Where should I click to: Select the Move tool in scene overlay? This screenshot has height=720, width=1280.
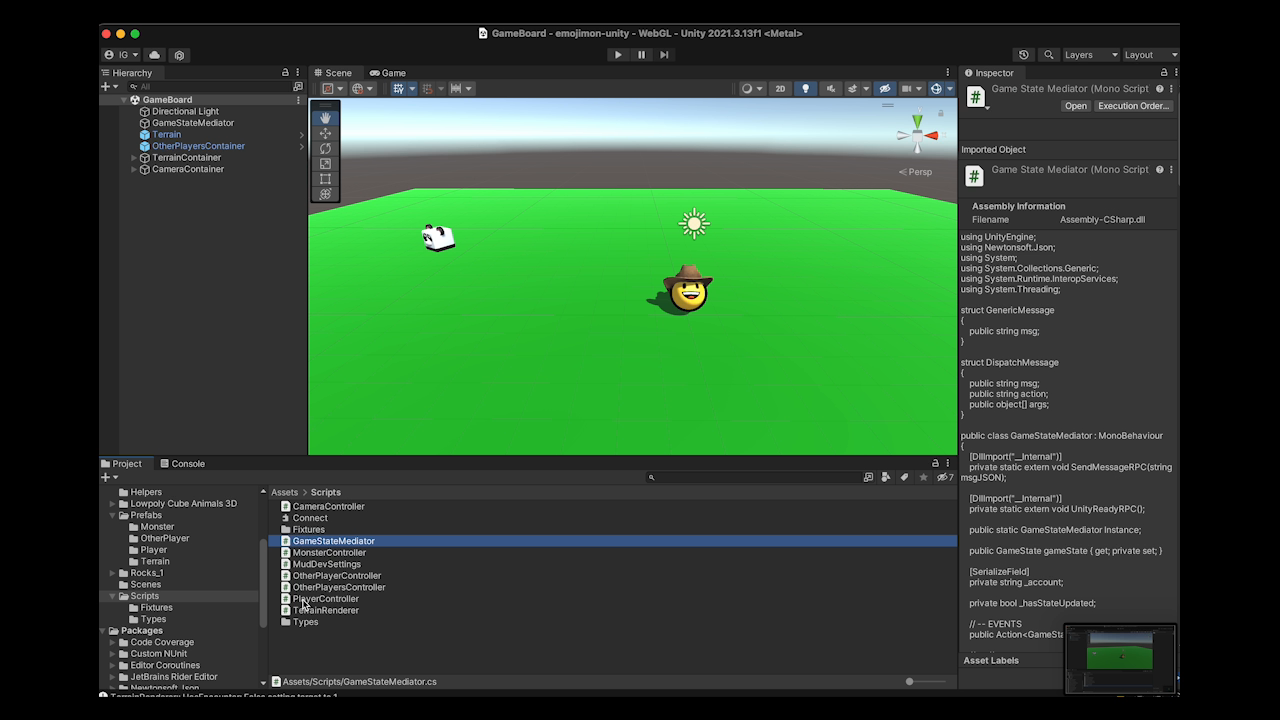coord(325,133)
